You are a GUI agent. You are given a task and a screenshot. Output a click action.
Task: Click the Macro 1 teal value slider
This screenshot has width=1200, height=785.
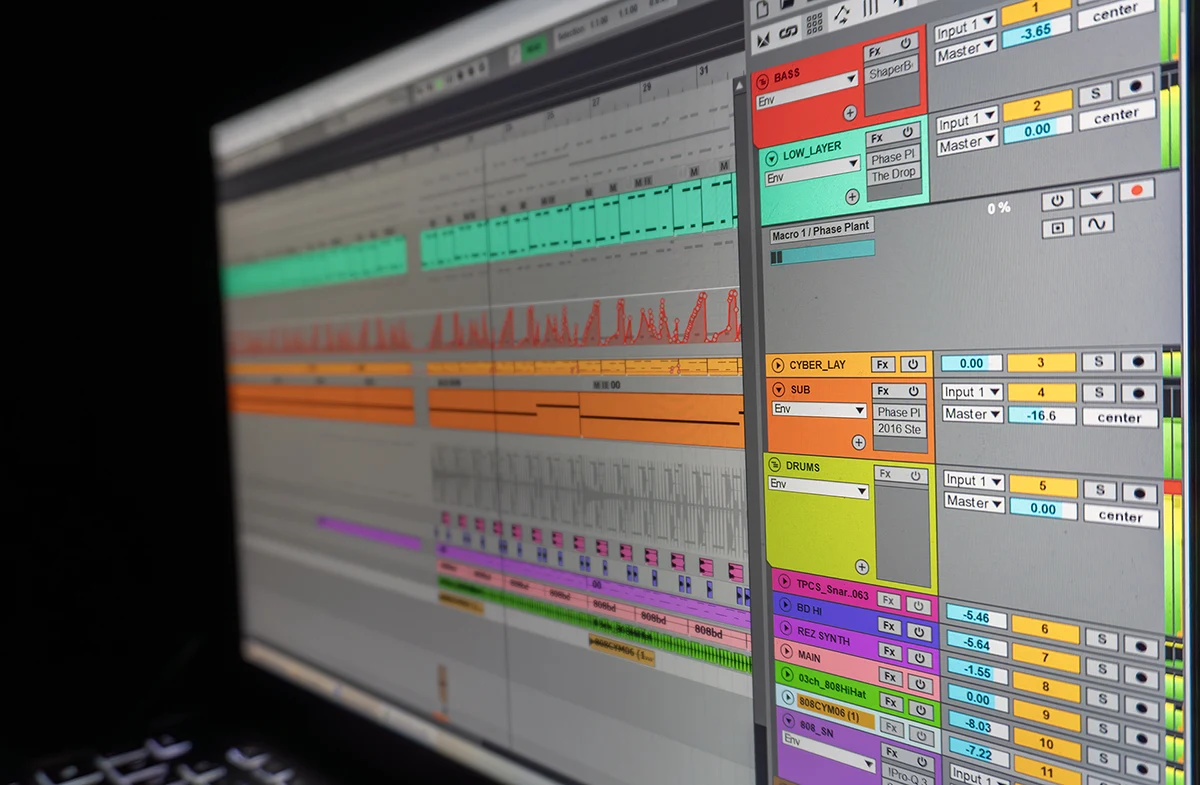pyautogui.click(x=822, y=253)
